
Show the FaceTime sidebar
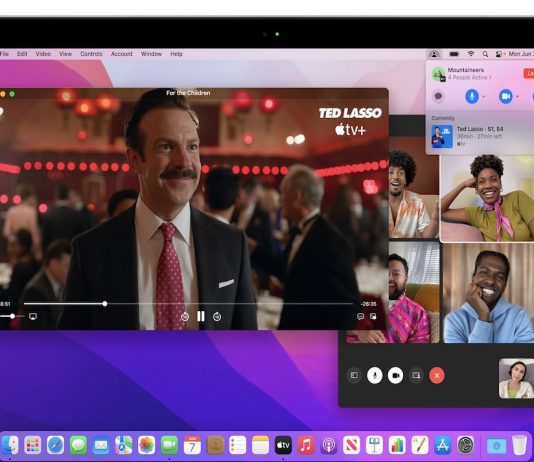(354, 375)
